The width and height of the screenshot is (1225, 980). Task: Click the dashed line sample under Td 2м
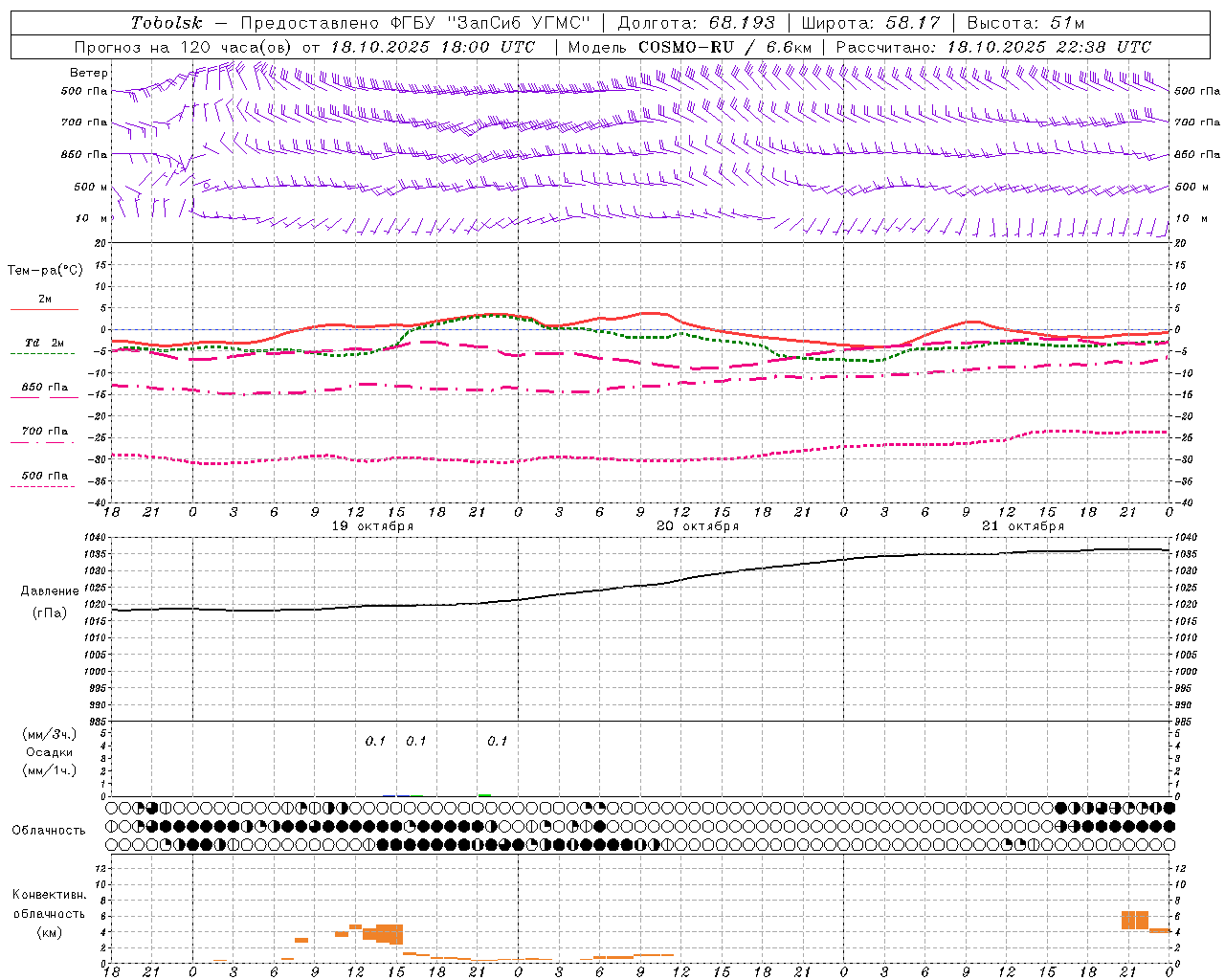[x=43, y=353]
